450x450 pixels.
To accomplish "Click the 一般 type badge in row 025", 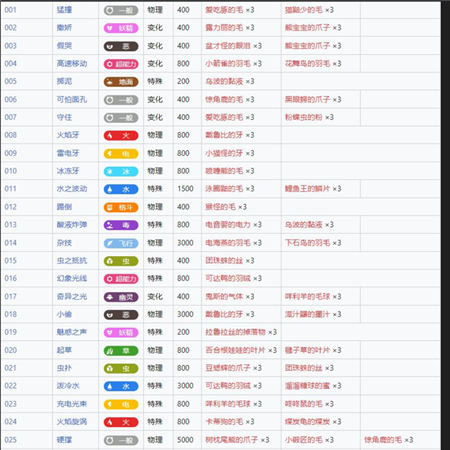I will pyautogui.click(x=121, y=440).
